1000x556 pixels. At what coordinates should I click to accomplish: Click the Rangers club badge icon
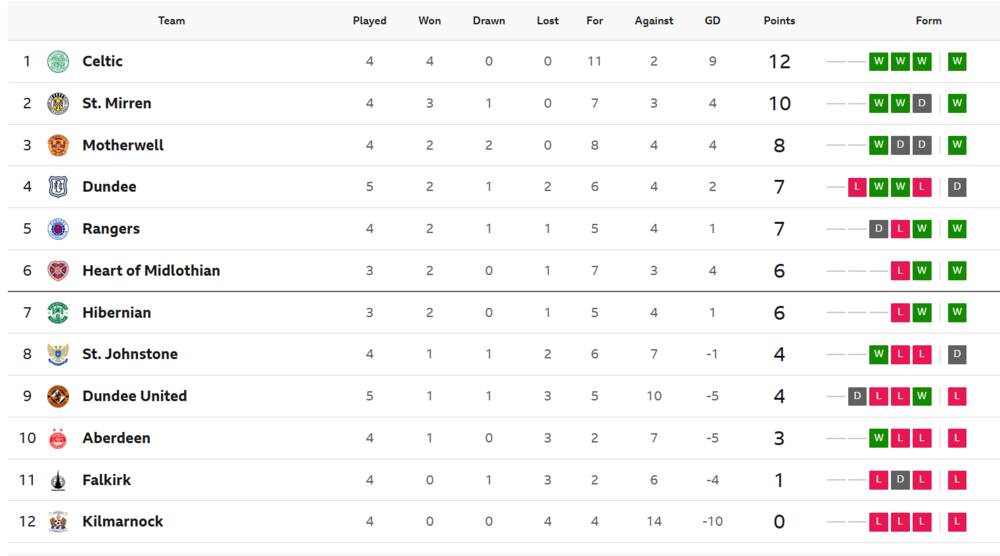[x=58, y=229]
